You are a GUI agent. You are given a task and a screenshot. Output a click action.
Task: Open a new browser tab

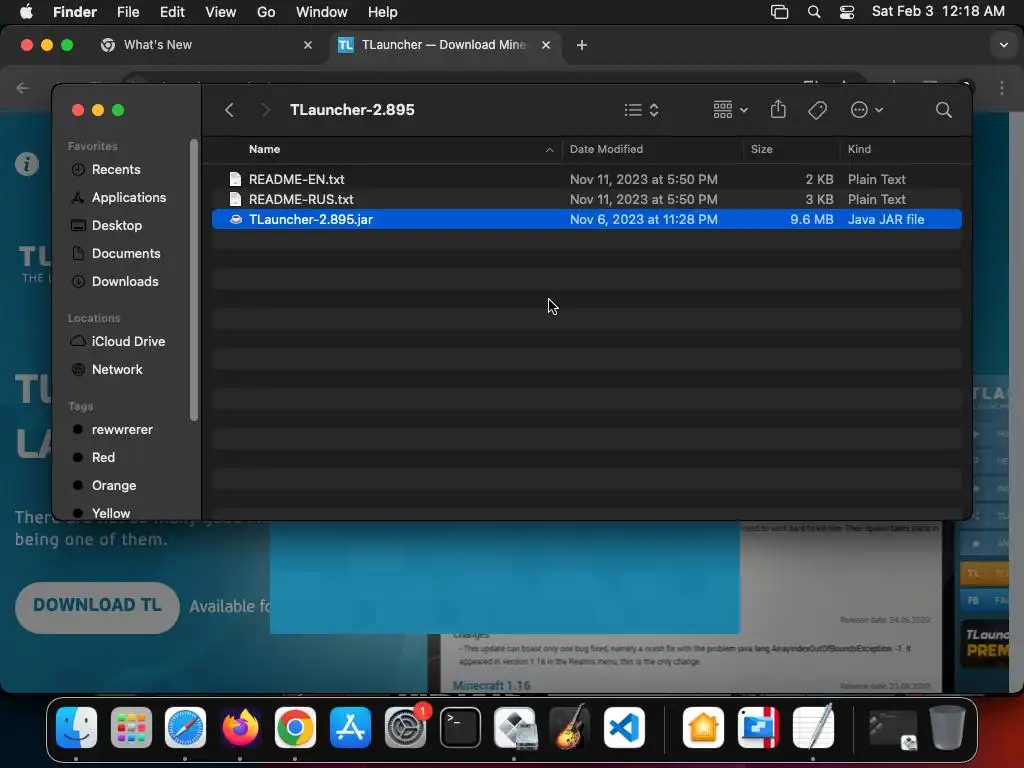(x=582, y=45)
